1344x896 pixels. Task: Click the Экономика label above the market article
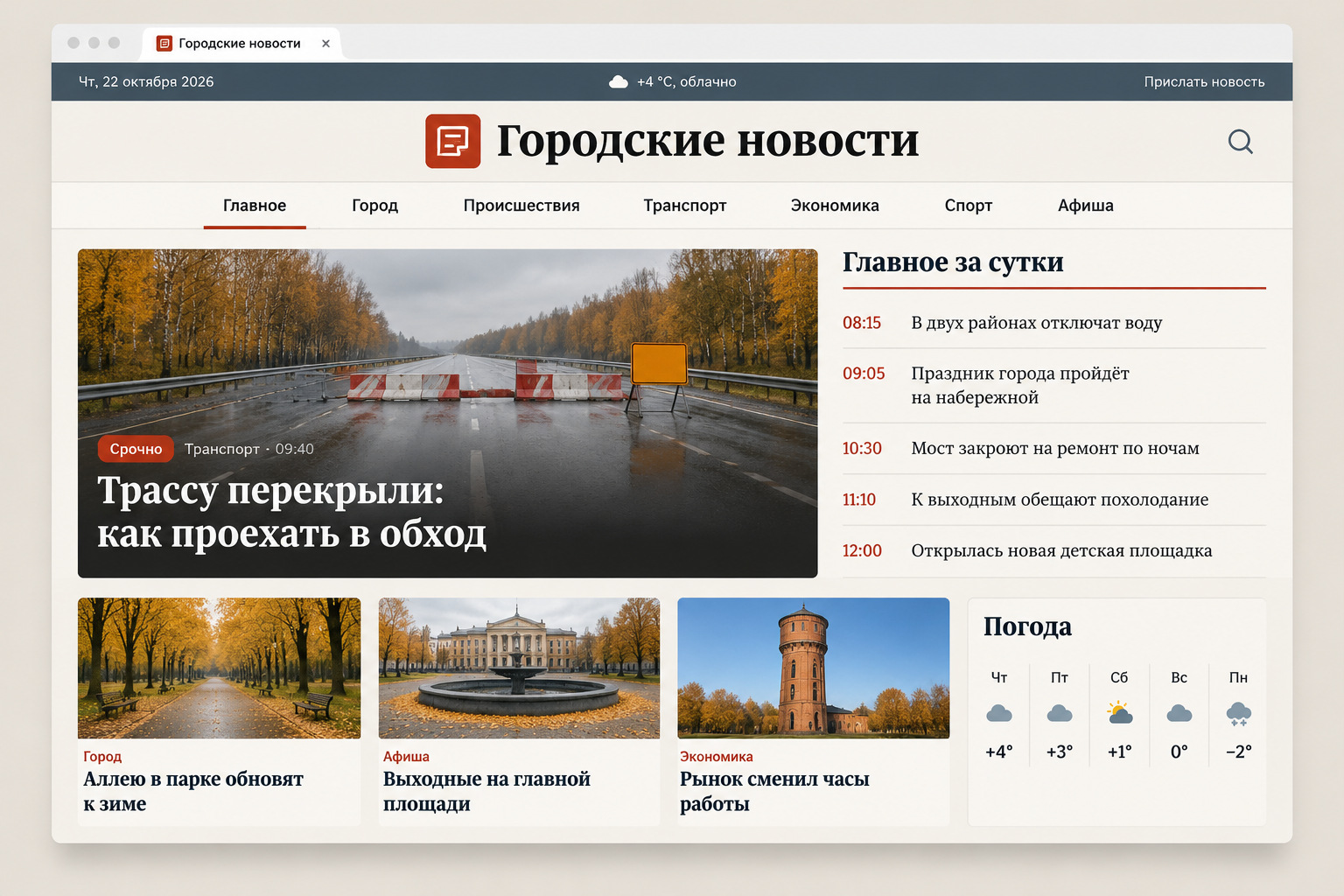coord(717,757)
